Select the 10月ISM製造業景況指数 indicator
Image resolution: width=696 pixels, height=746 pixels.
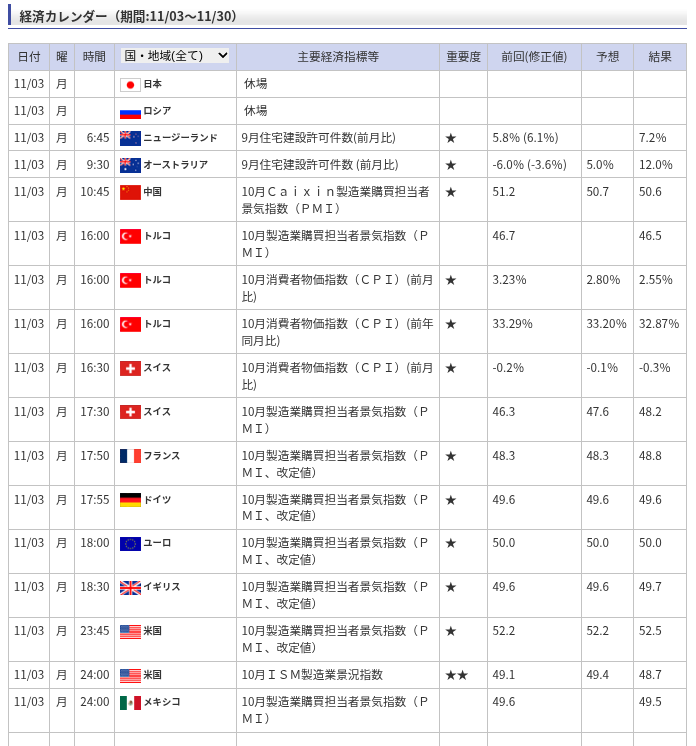[312, 675]
